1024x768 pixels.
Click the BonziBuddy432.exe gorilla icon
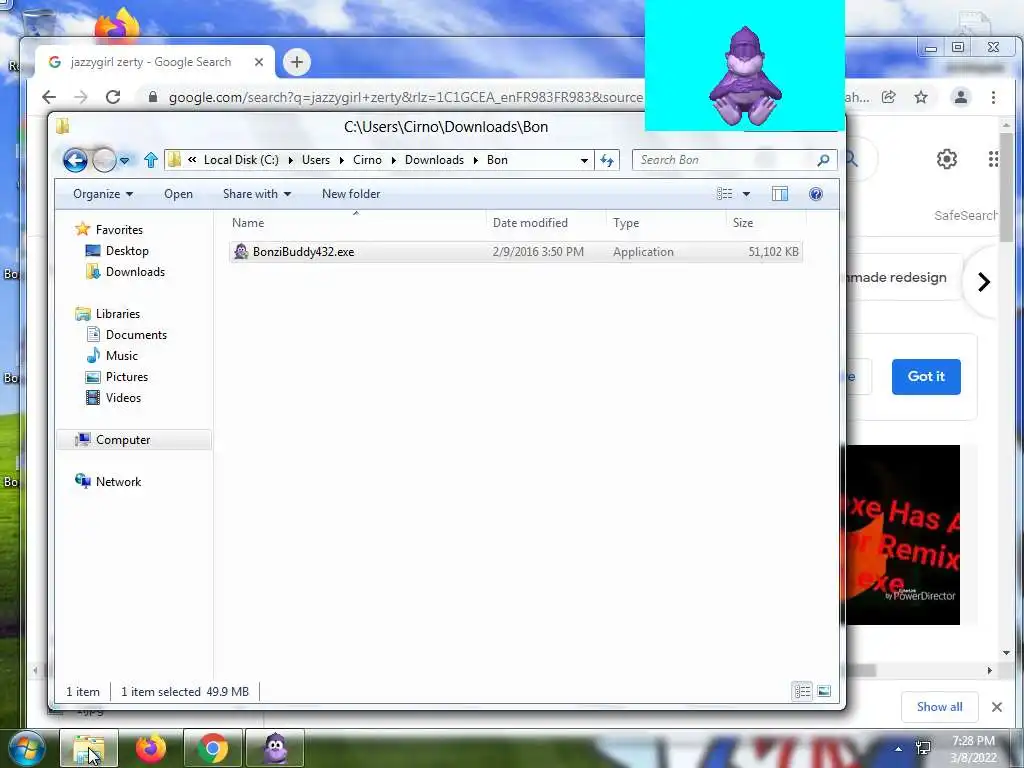pyautogui.click(x=241, y=252)
